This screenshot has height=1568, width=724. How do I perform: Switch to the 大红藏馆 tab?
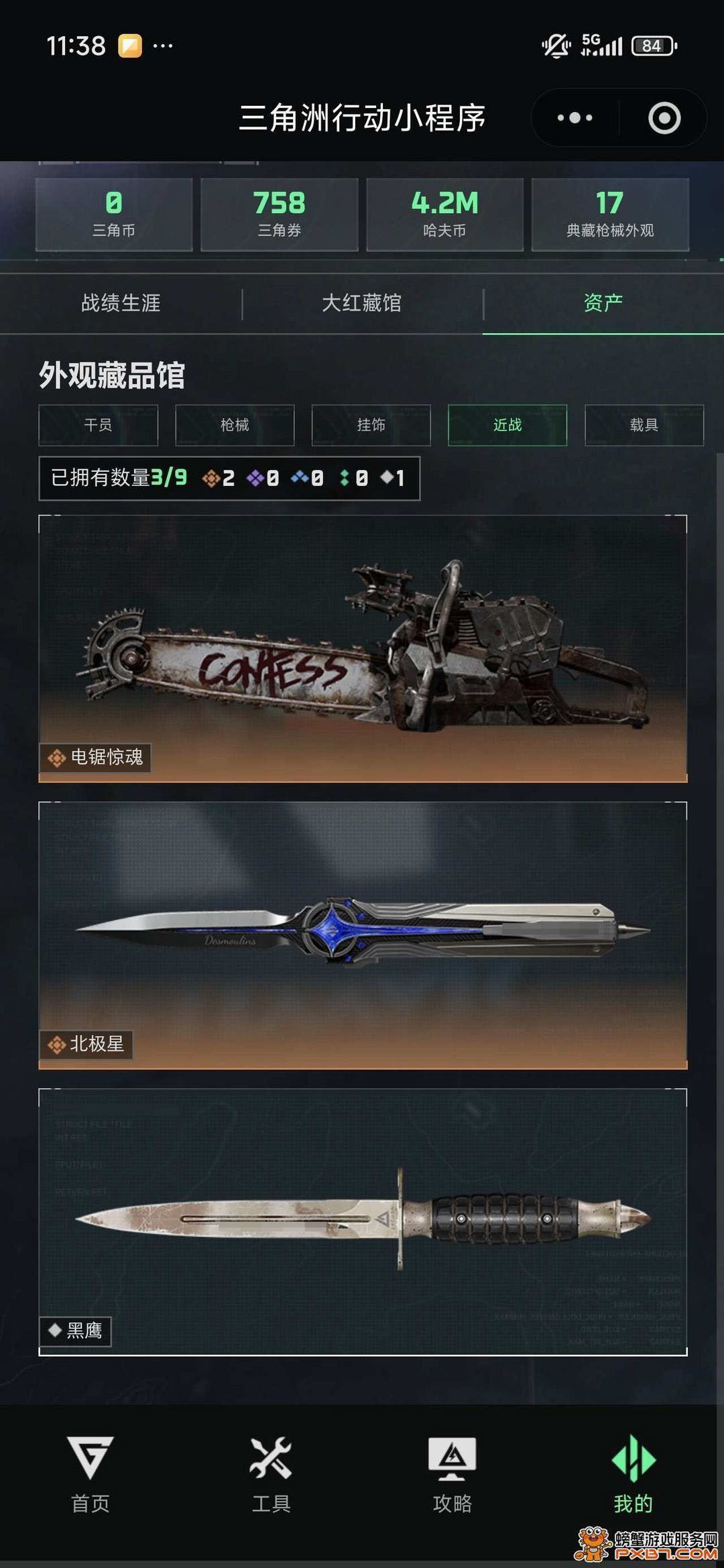(x=362, y=303)
